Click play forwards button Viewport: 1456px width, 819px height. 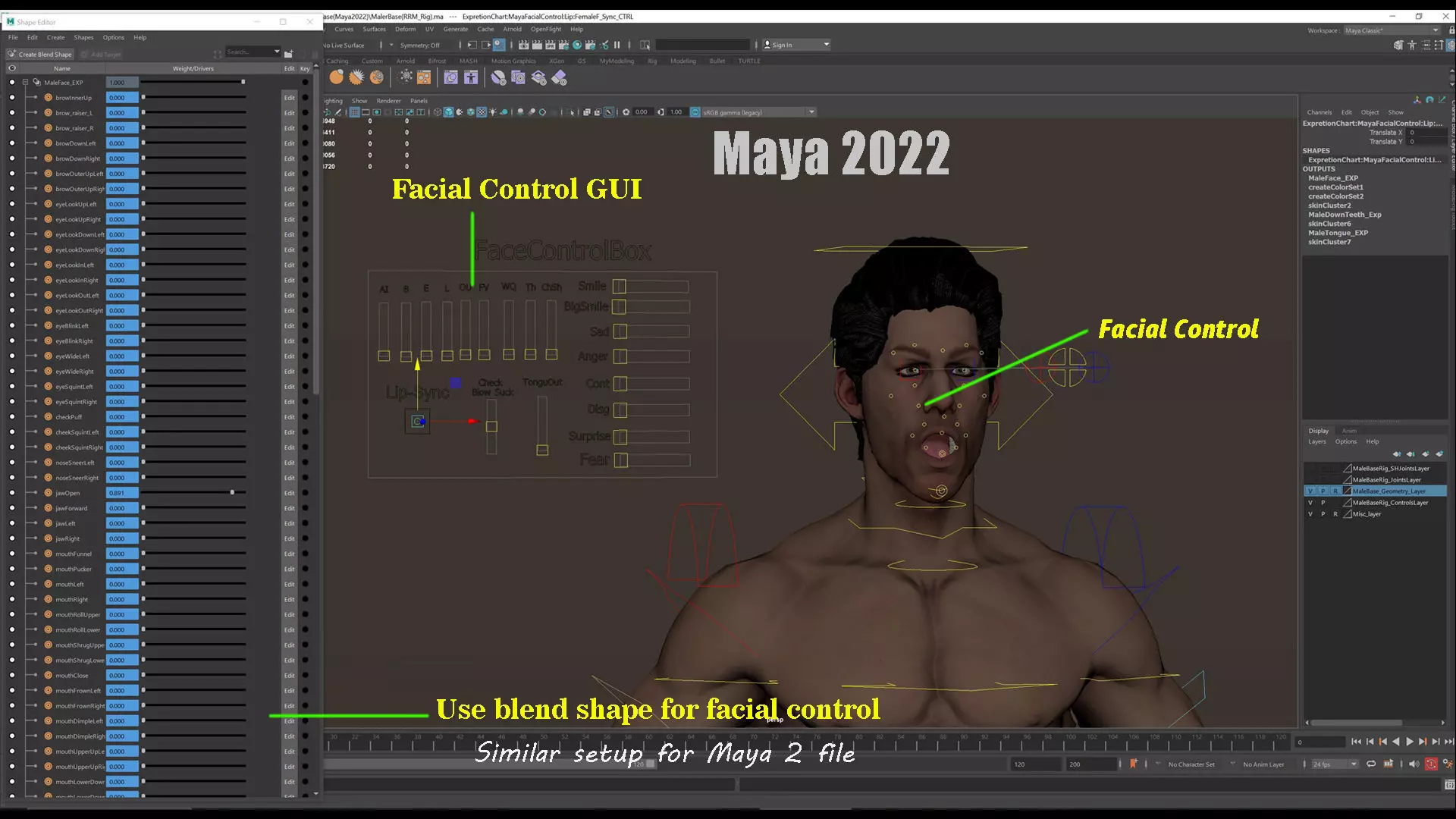coord(1410,742)
